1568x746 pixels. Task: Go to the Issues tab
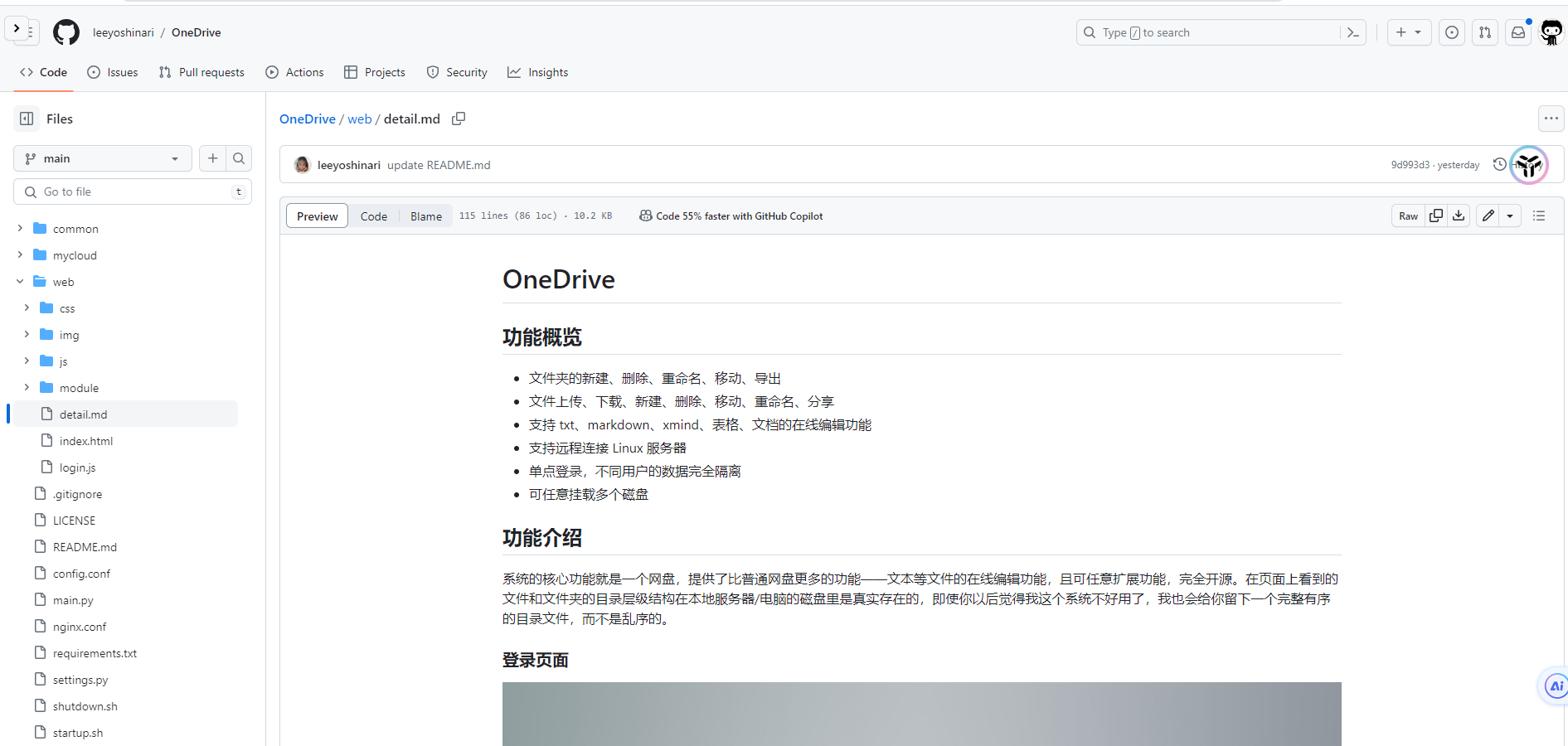(113, 72)
